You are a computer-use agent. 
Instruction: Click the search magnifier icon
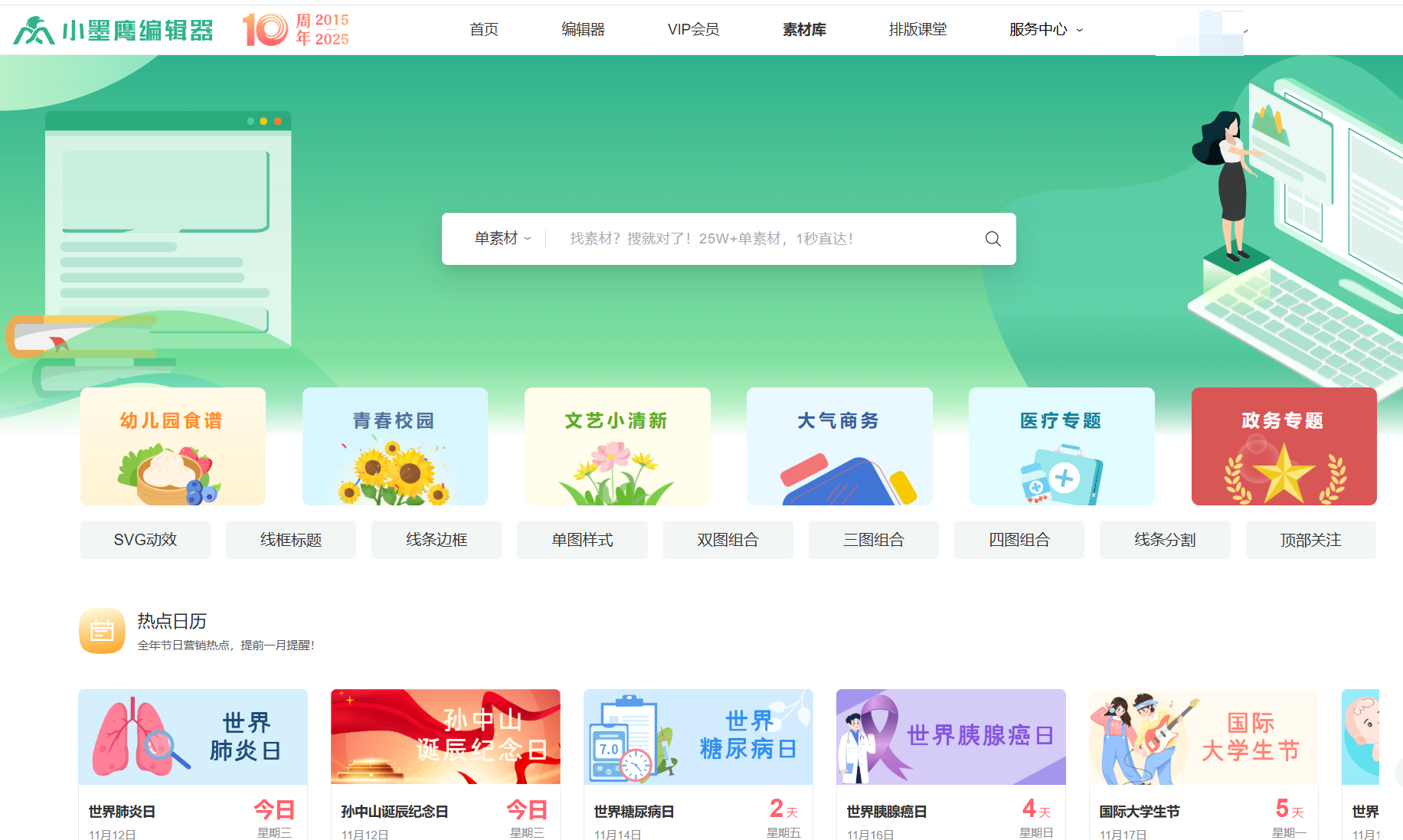coord(993,239)
